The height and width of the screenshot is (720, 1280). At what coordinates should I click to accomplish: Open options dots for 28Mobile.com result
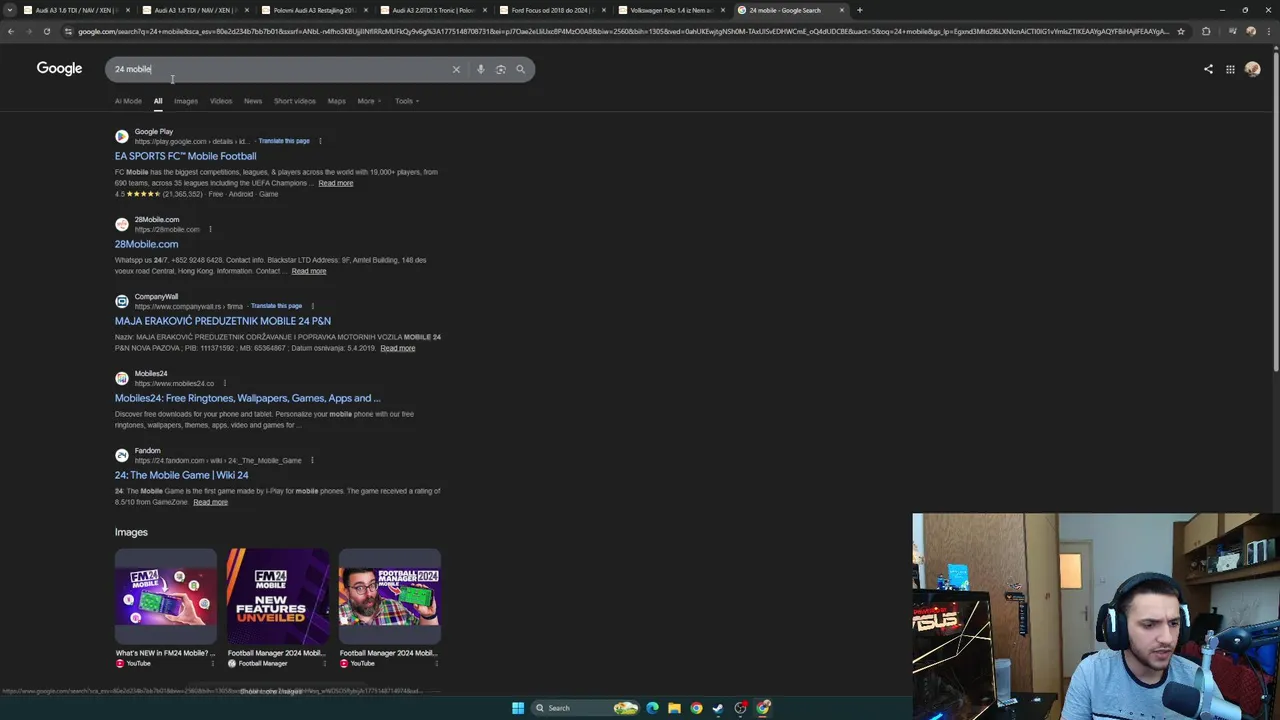coord(210,229)
